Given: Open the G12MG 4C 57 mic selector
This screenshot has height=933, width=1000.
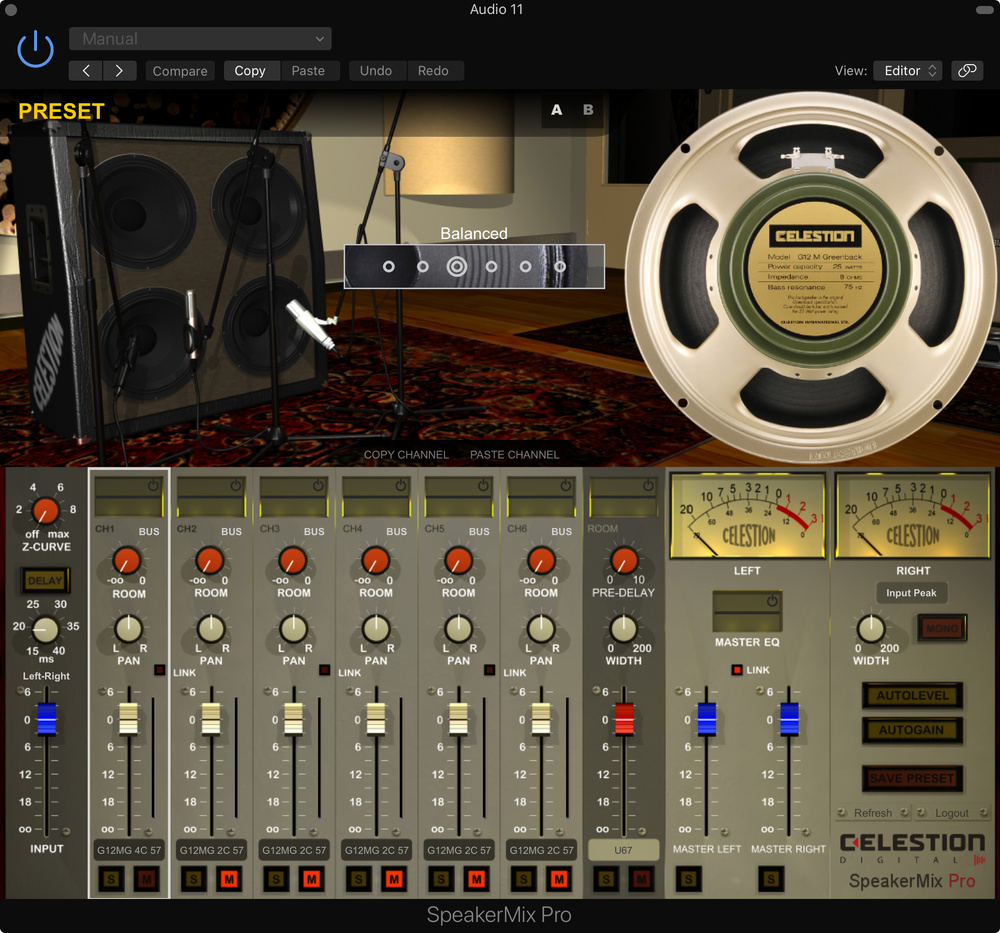Looking at the screenshot, I should (128, 849).
